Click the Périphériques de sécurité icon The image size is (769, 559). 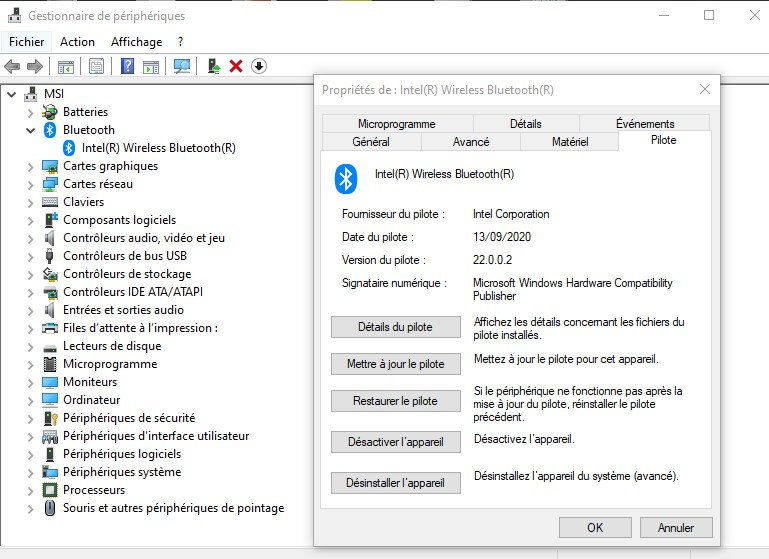coord(50,418)
